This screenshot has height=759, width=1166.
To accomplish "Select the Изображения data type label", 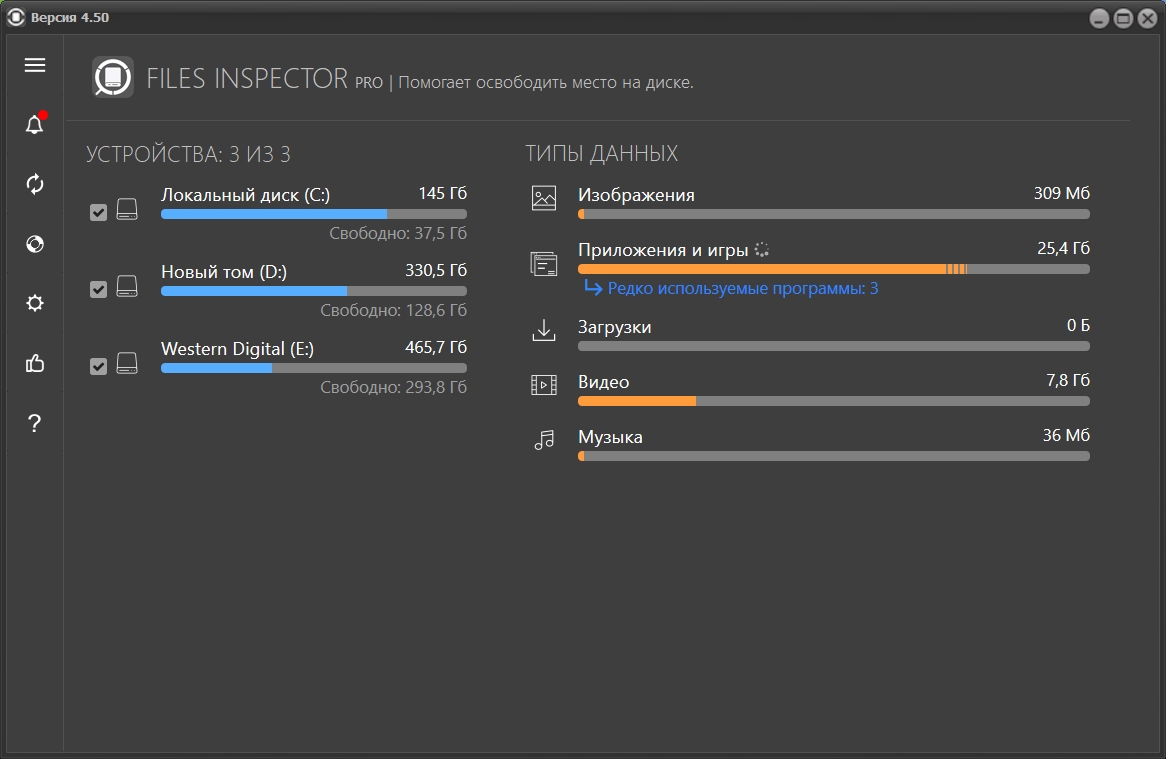I will (636, 195).
